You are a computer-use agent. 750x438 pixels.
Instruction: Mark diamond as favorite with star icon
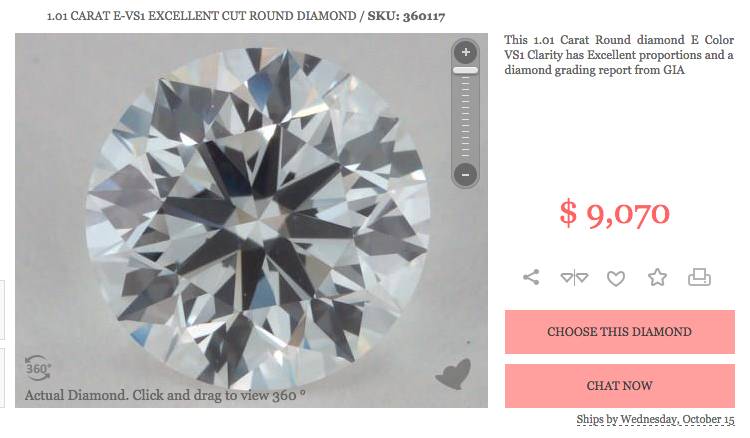[657, 277]
